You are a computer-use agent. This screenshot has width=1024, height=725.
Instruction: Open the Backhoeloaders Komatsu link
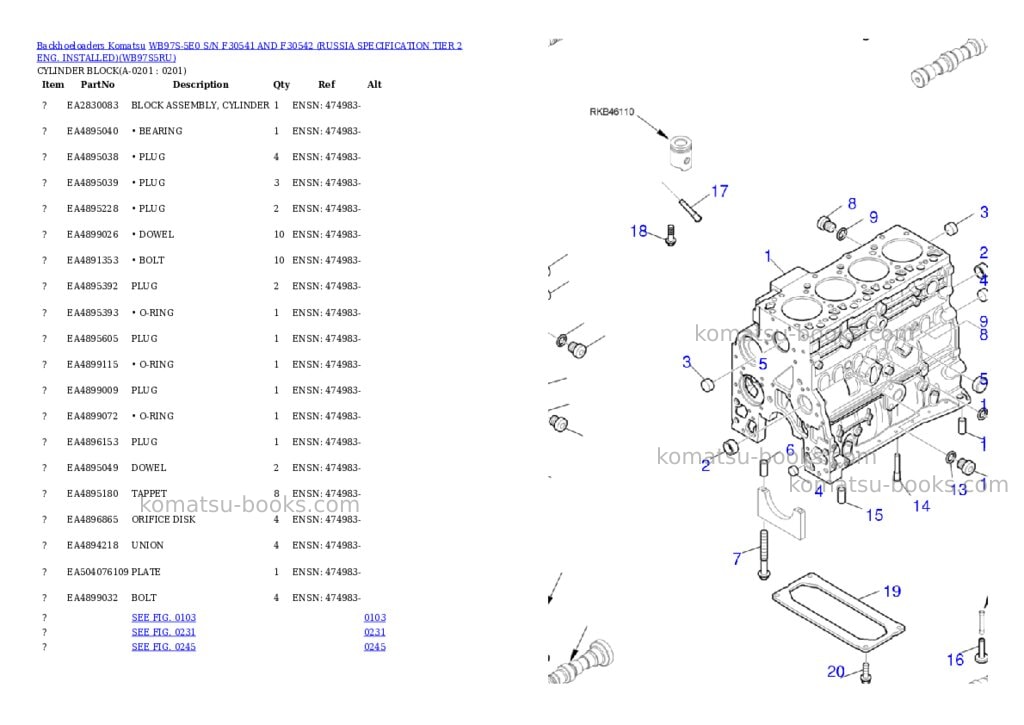(91, 46)
